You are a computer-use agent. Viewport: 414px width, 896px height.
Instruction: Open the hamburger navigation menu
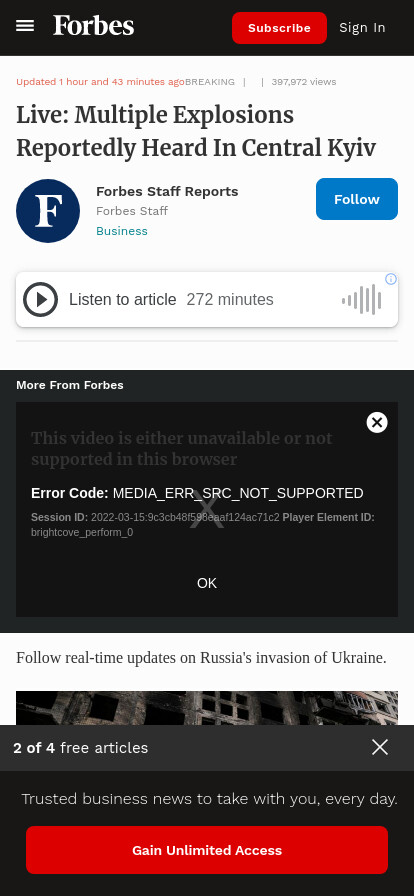click(x=25, y=26)
